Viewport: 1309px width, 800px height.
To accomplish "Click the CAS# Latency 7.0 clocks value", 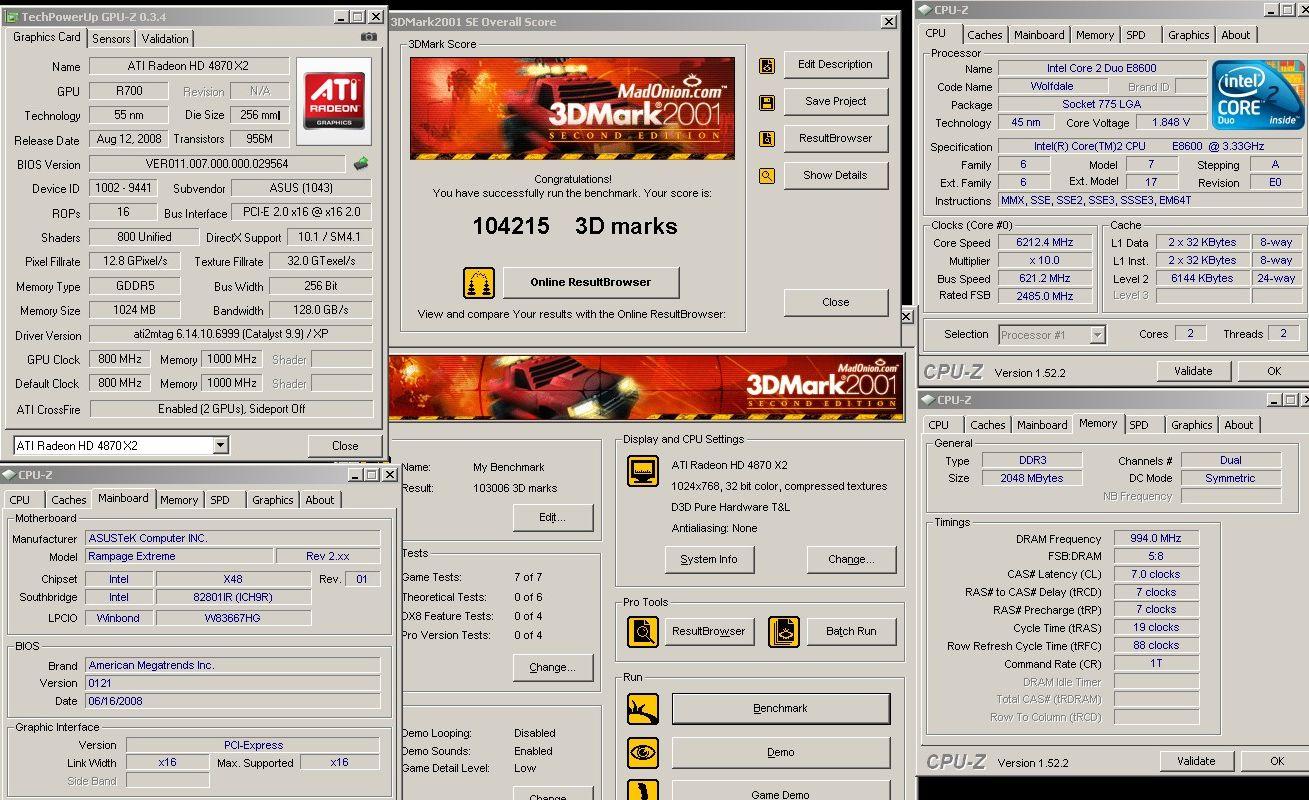I will click(1156, 575).
